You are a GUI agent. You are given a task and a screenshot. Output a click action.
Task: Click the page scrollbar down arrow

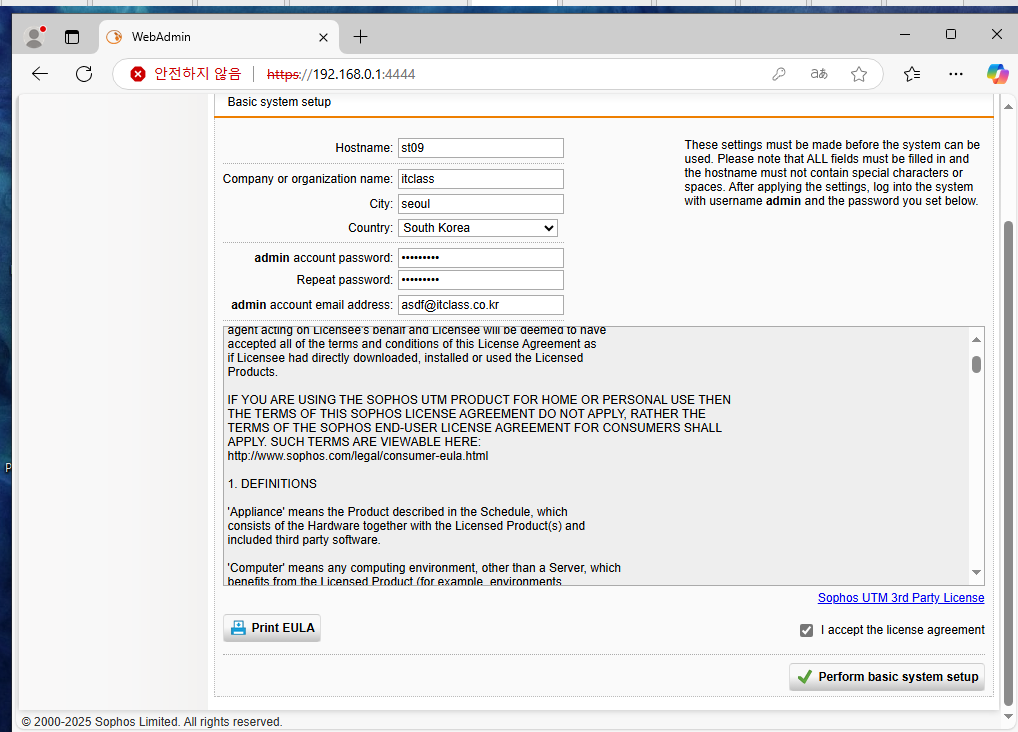pos(1008,717)
